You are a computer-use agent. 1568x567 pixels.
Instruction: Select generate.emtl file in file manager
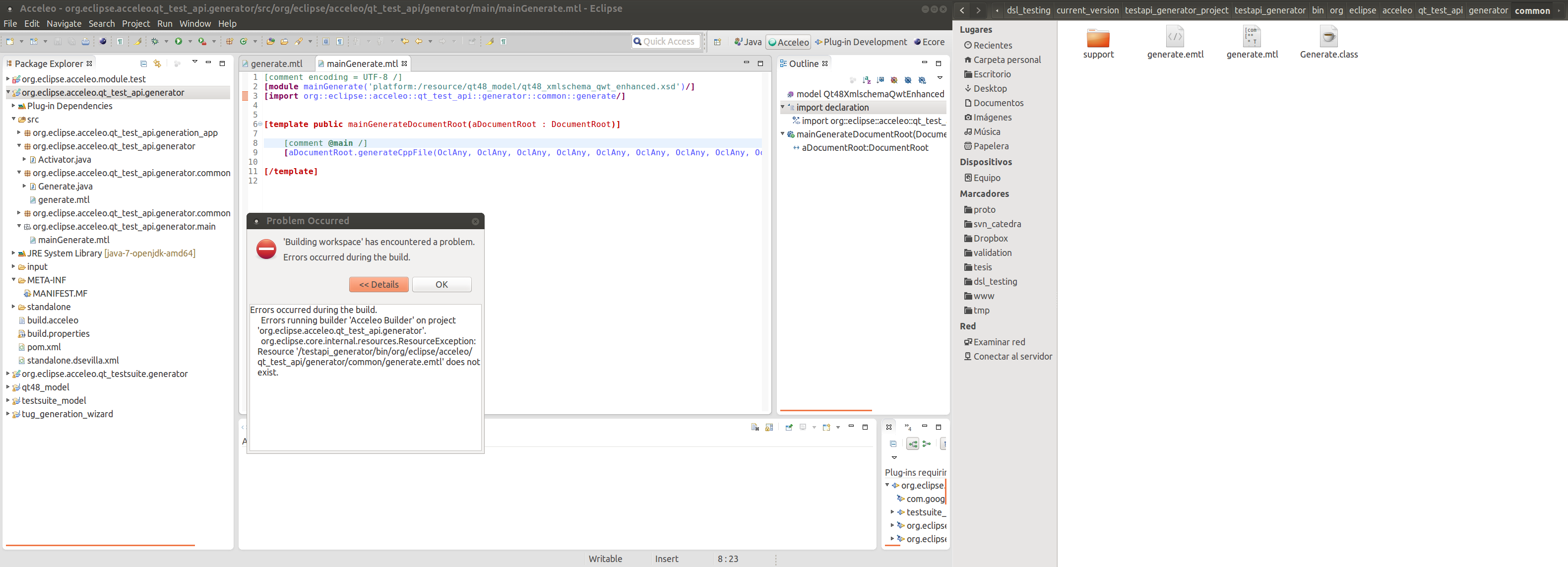(x=1176, y=43)
